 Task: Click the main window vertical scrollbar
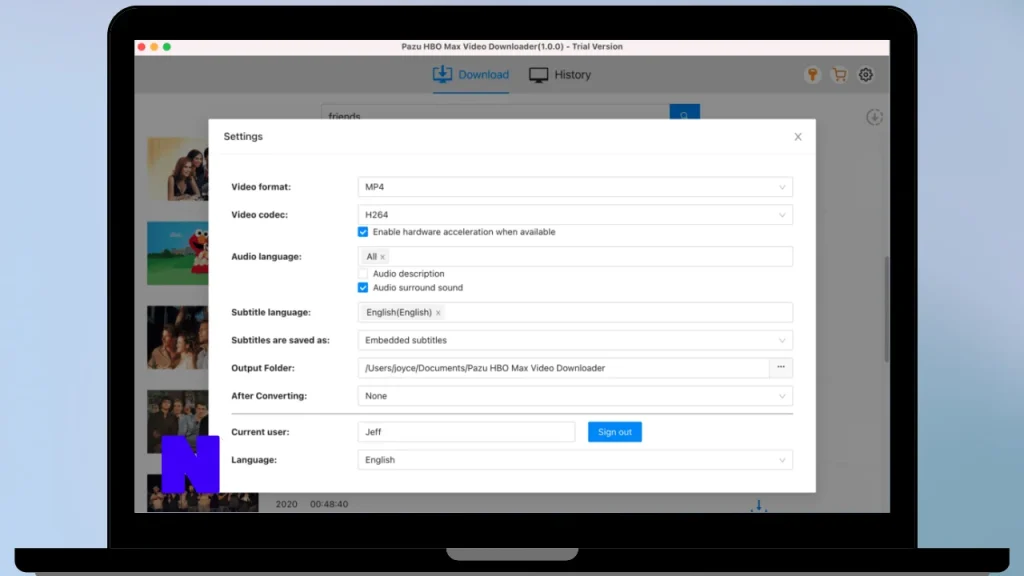pos(886,308)
